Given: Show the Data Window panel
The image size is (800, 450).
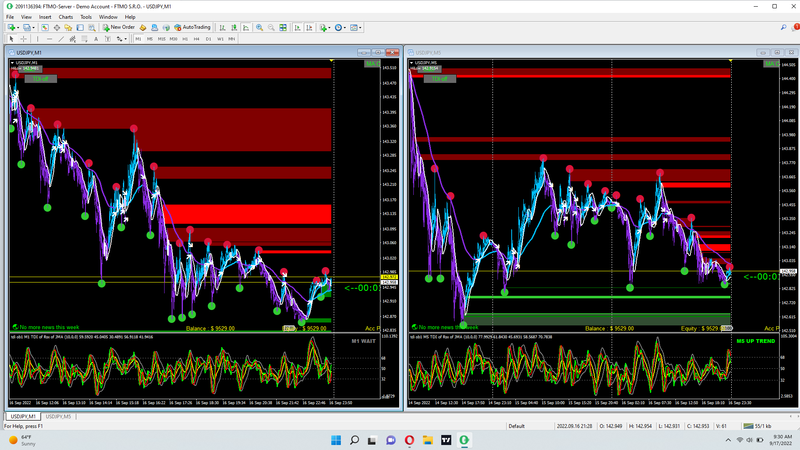Looking at the screenshot, I should pos(57,28).
